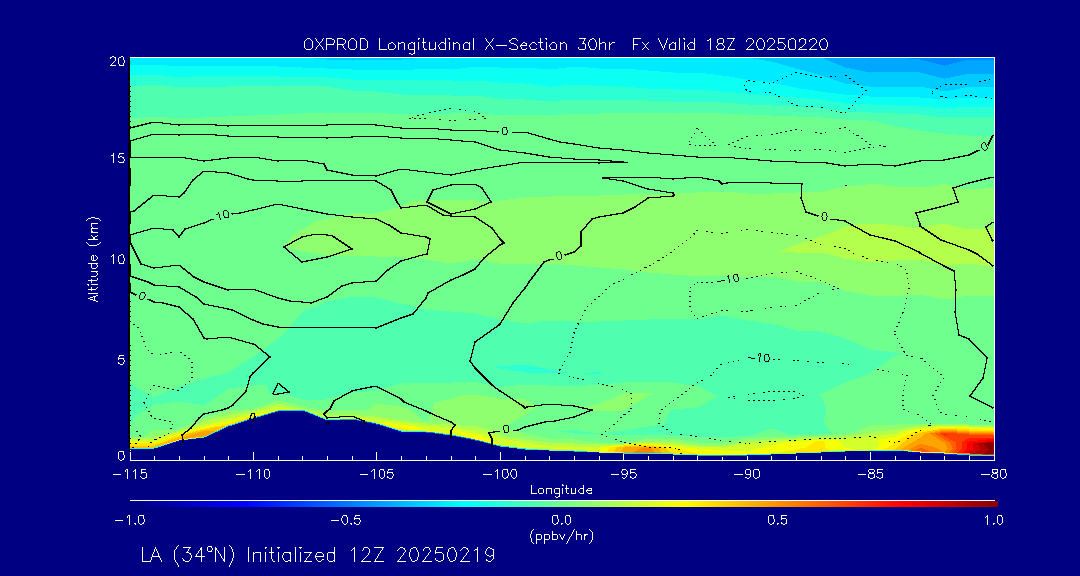Click longitude tick label -105
This screenshot has width=1080, height=576.
(377, 475)
